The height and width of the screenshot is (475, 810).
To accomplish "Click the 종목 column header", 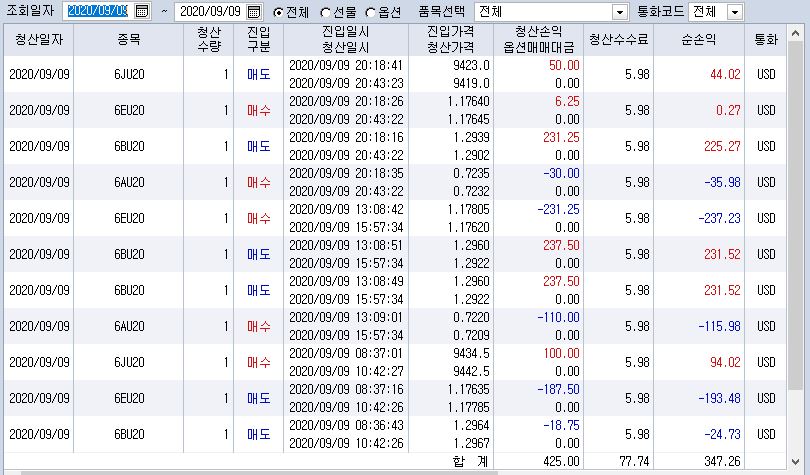I will [x=129, y=40].
